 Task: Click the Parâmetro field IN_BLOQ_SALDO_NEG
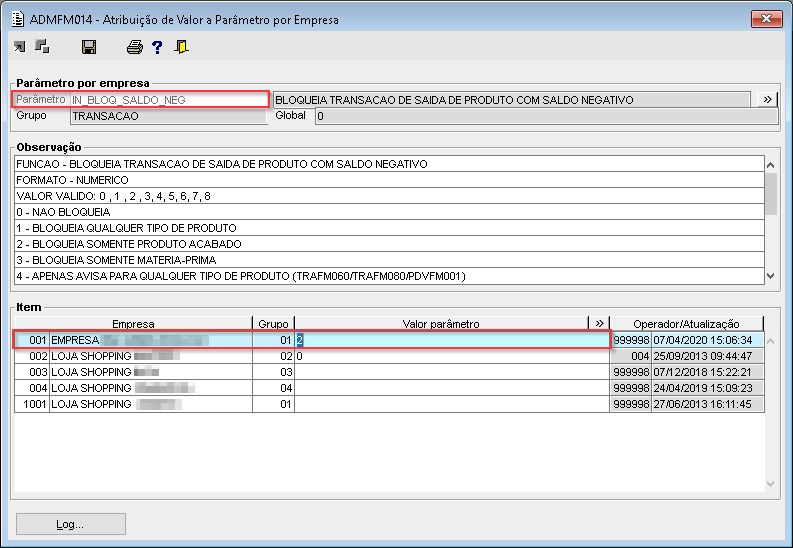168,100
